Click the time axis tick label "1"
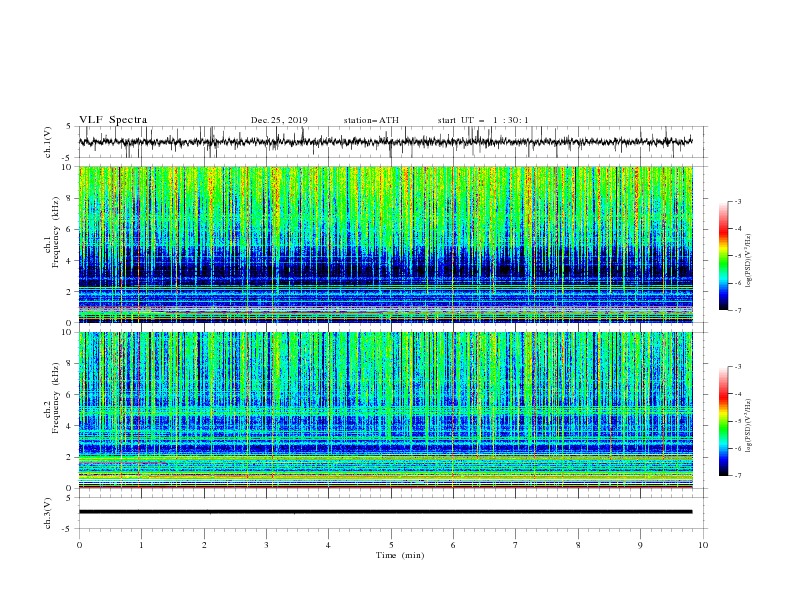Viewport: 792px width, 612px height. coord(141,545)
